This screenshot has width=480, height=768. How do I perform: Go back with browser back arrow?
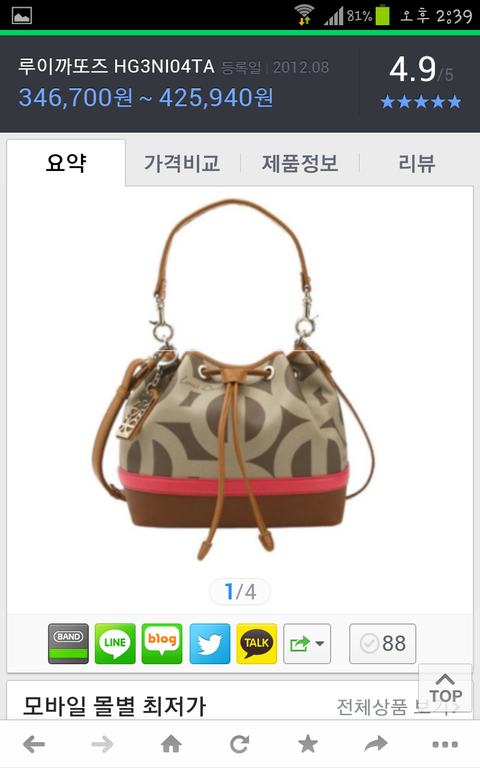pos(34,744)
